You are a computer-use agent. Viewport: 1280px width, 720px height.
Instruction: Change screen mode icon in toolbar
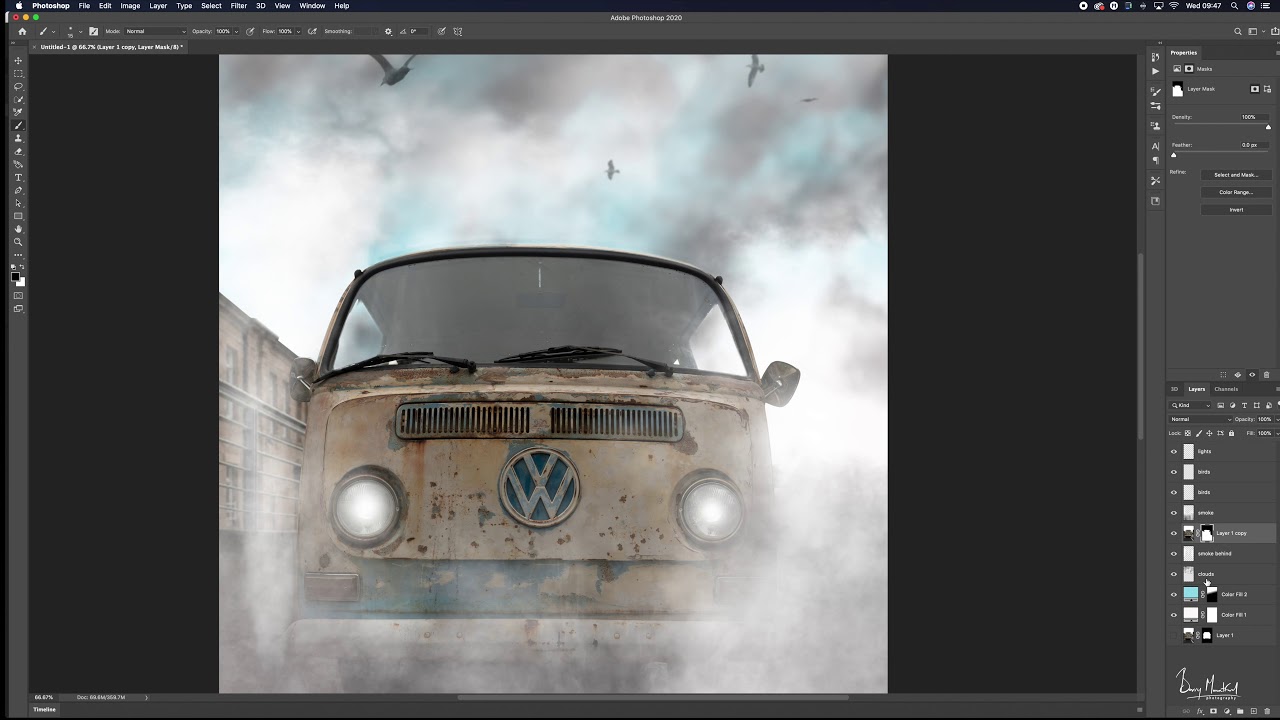[x=18, y=309]
